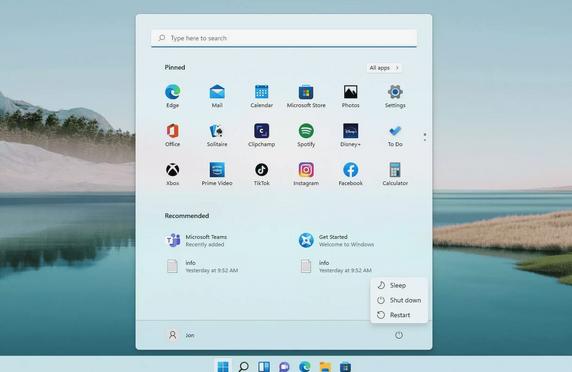The height and width of the screenshot is (372, 572).
Task: Open the Solitaire game
Action: click(217, 135)
